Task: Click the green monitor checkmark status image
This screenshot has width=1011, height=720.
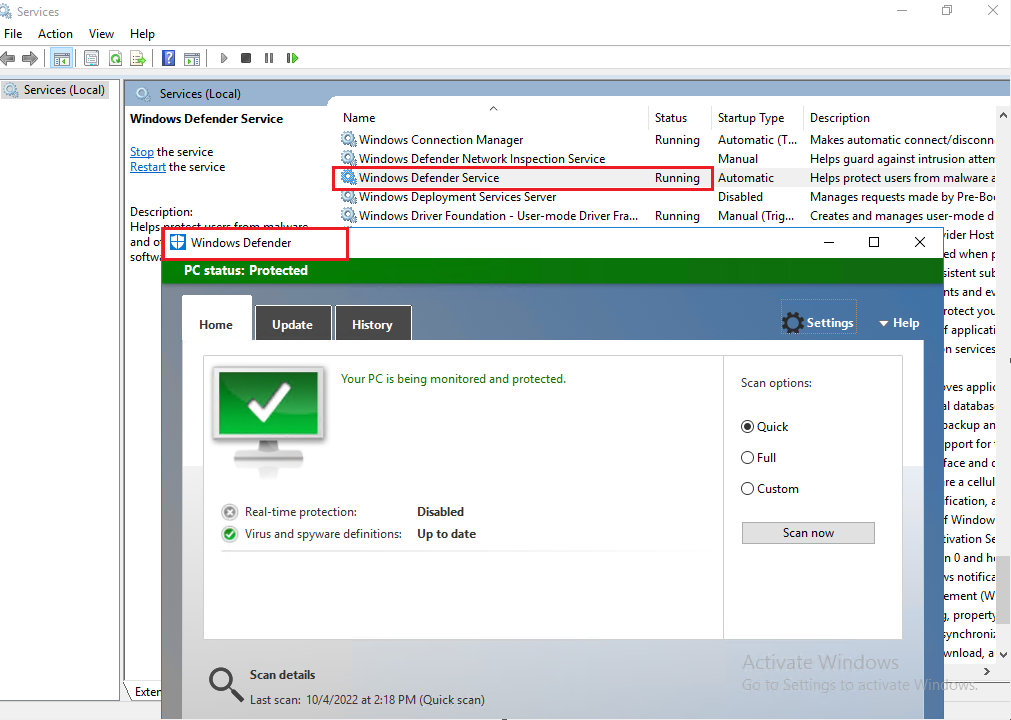Action: coord(268,421)
